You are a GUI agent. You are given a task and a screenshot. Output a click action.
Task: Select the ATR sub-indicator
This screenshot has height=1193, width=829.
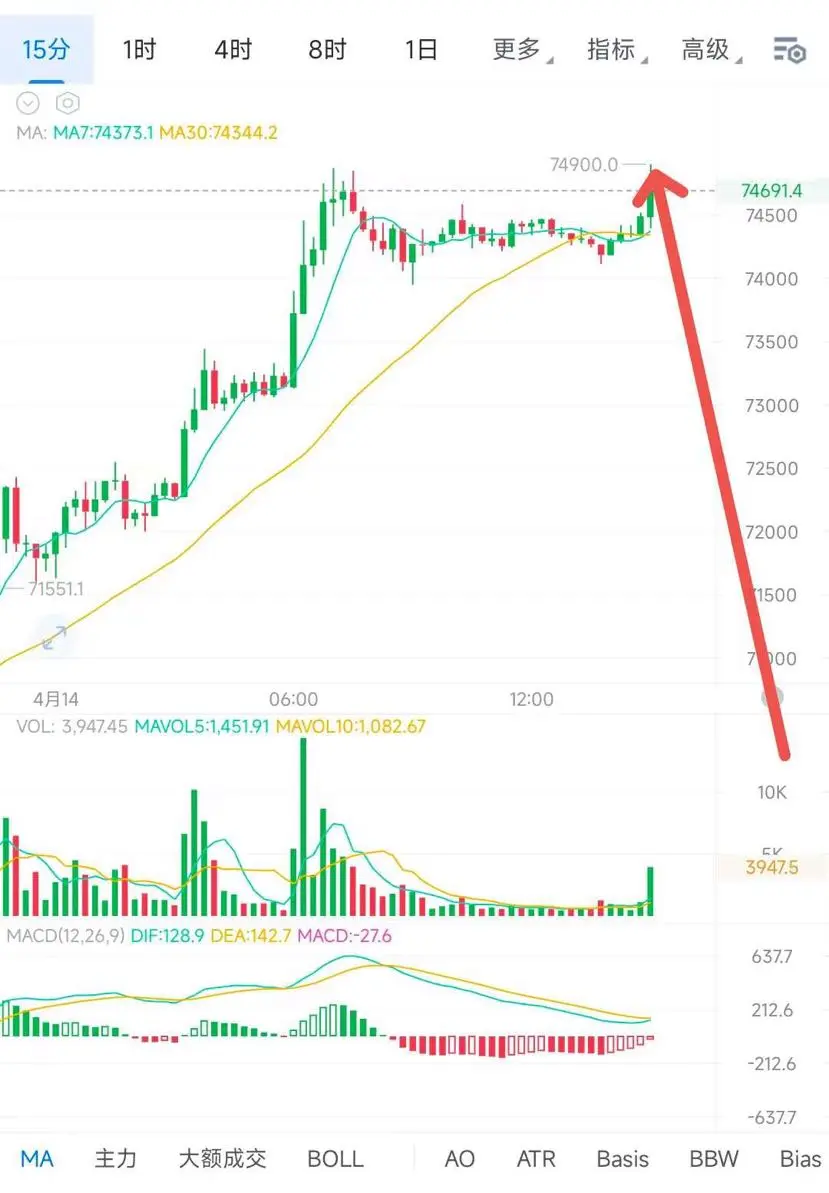(536, 1159)
